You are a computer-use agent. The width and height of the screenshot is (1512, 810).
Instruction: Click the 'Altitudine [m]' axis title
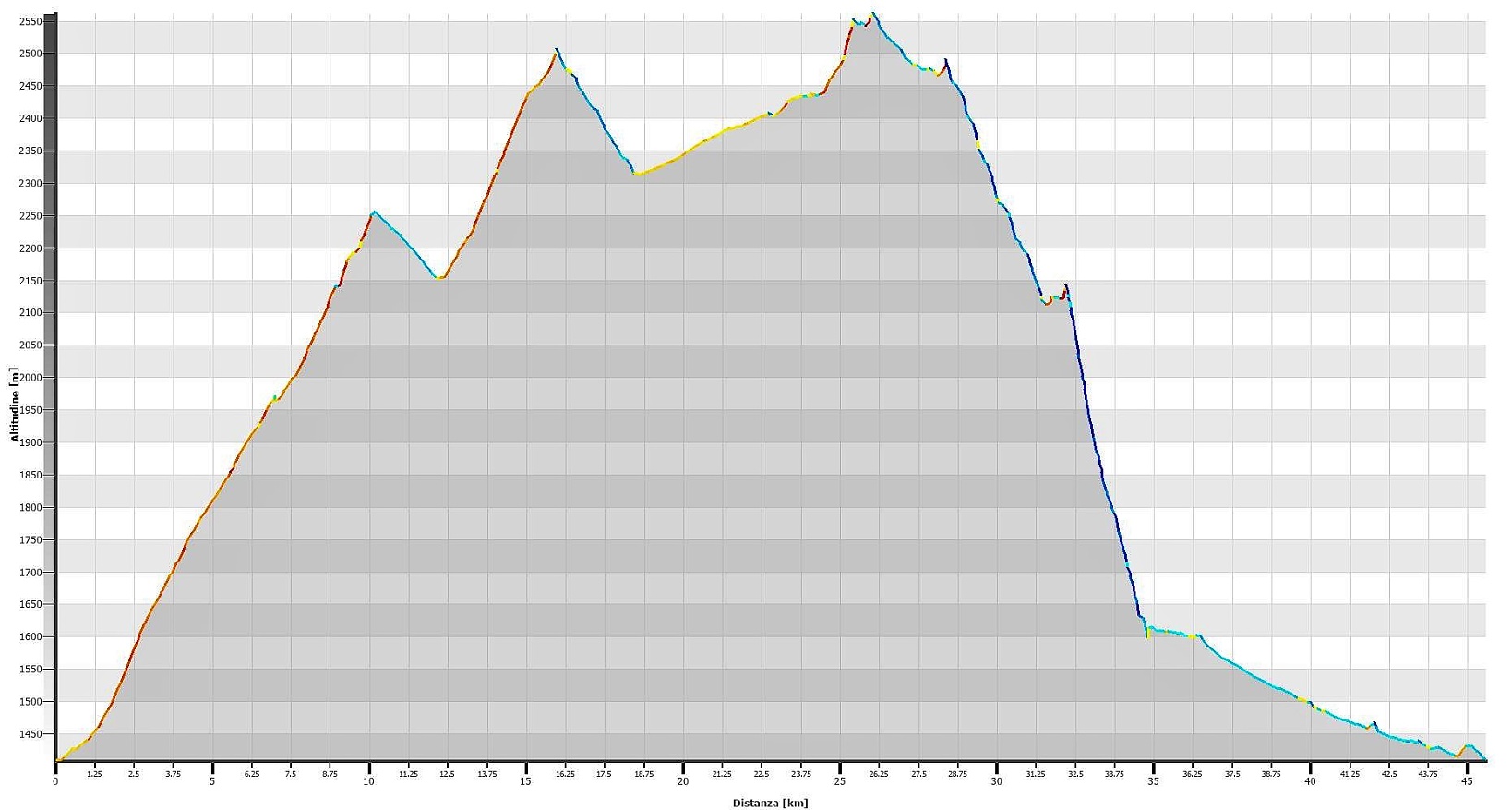[x=14, y=405]
